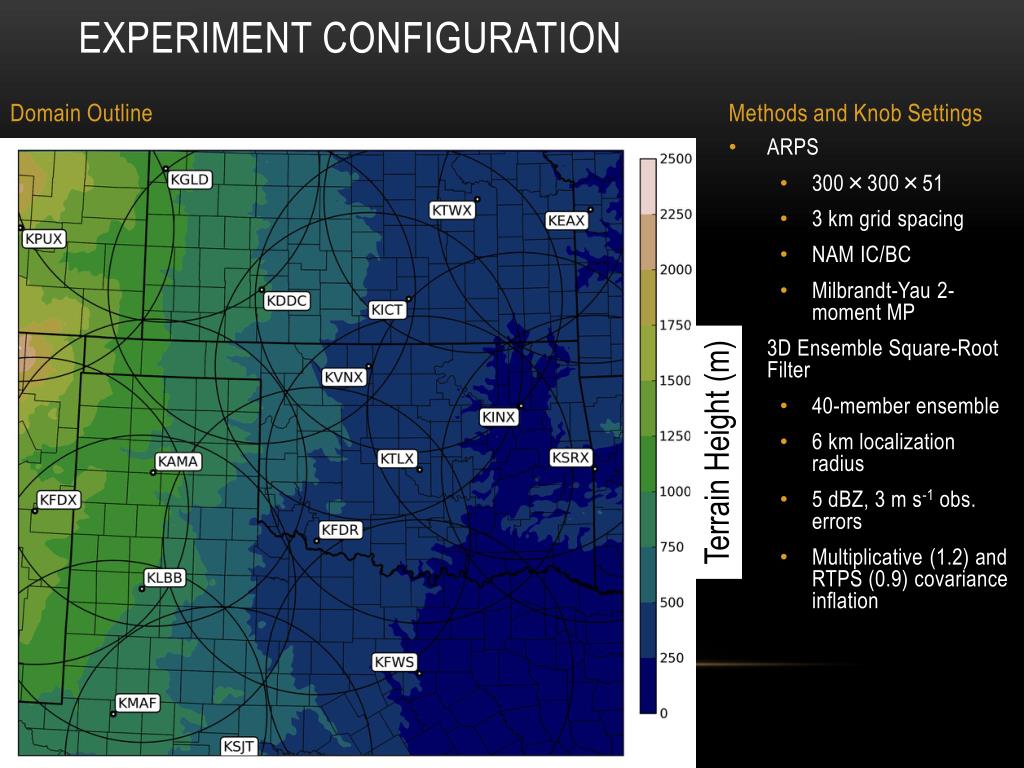The image size is (1024, 768).
Task: Click the KMAF radar label
Action: coord(138,703)
